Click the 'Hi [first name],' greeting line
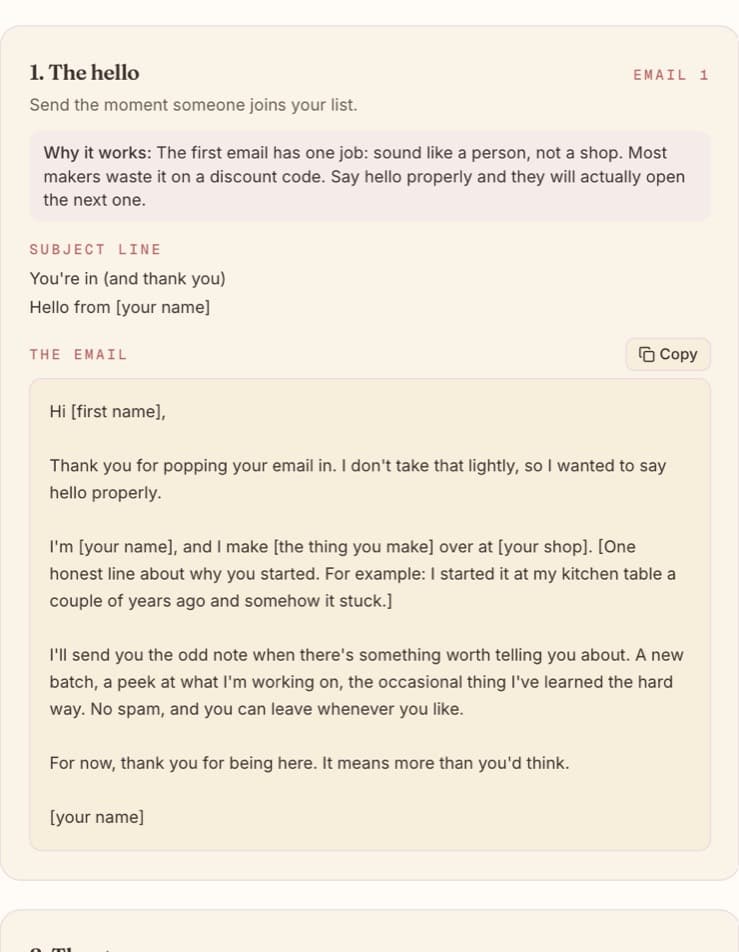 coord(107,412)
